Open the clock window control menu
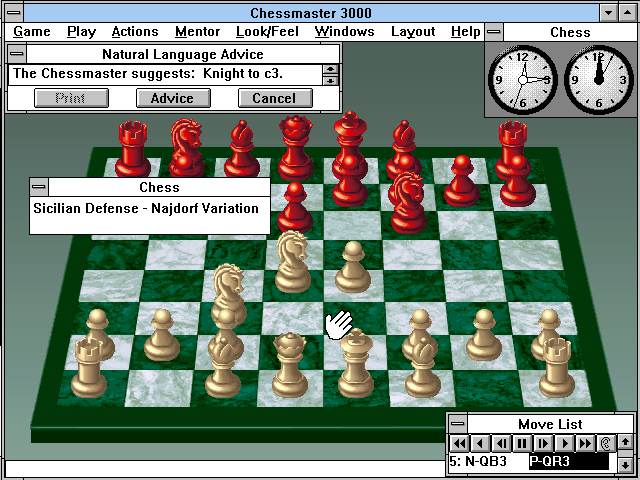 point(494,32)
